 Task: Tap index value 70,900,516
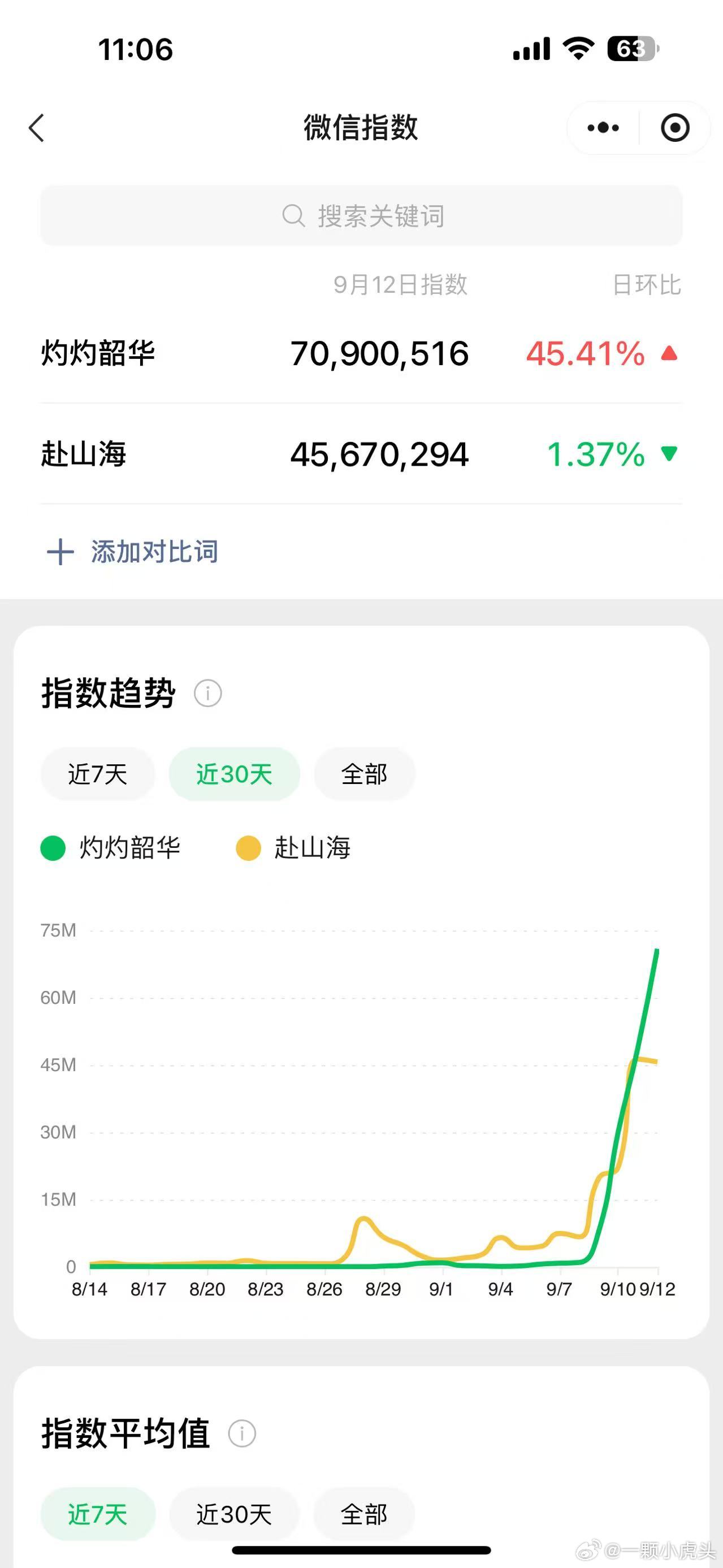(379, 354)
